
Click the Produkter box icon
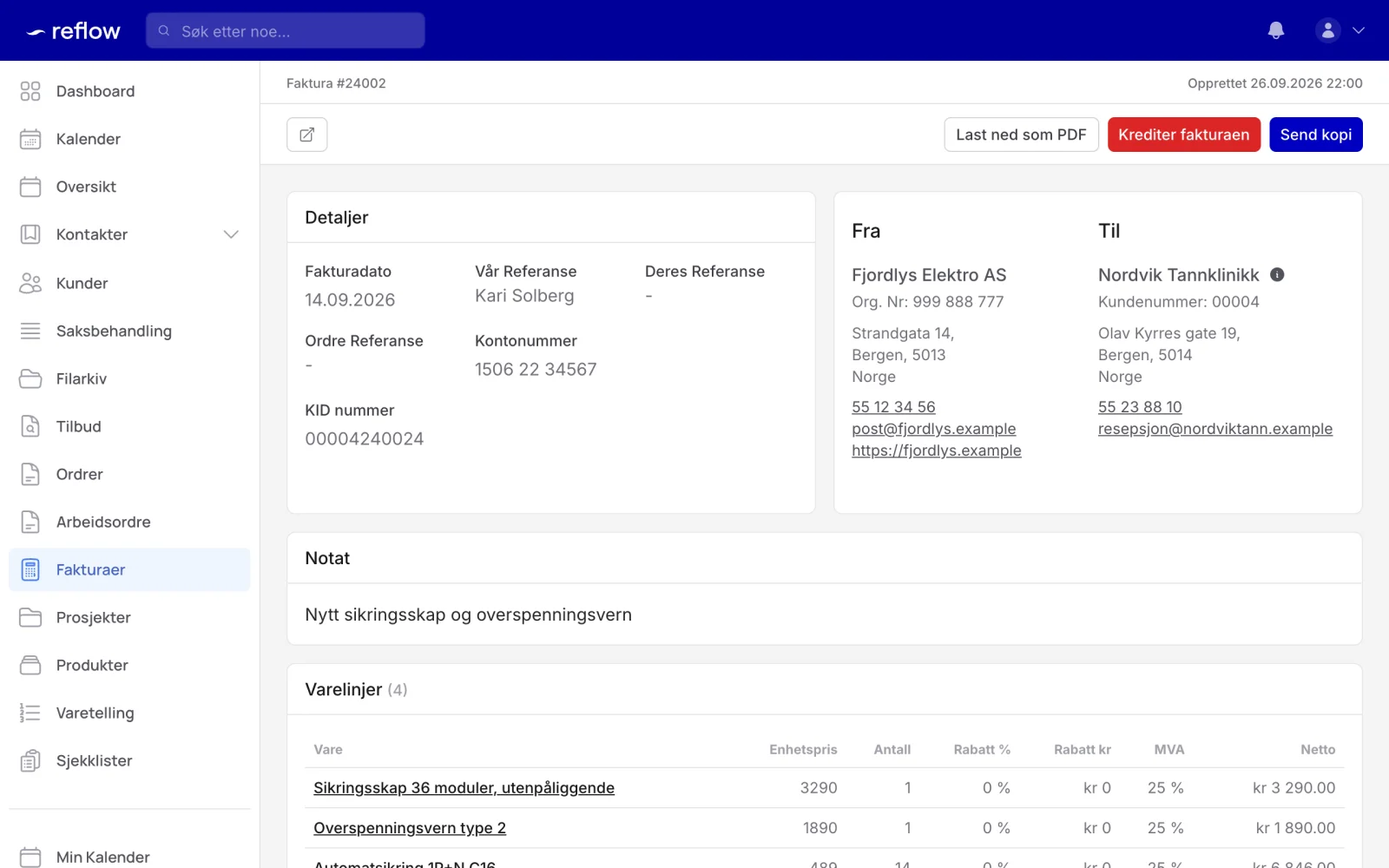[30, 665]
